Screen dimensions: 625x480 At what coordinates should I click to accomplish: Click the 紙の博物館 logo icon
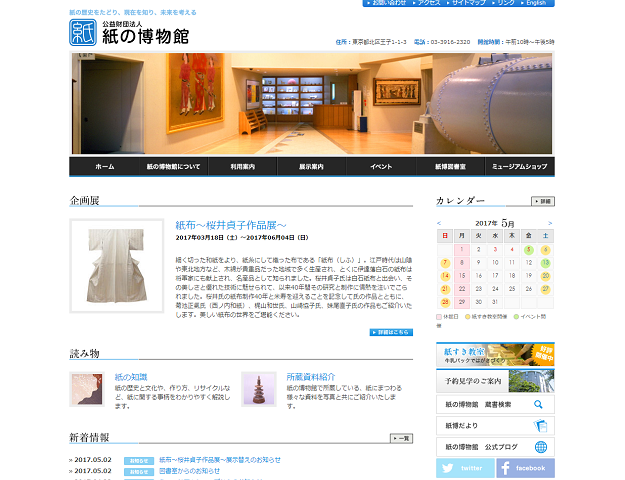click(83, 33)
